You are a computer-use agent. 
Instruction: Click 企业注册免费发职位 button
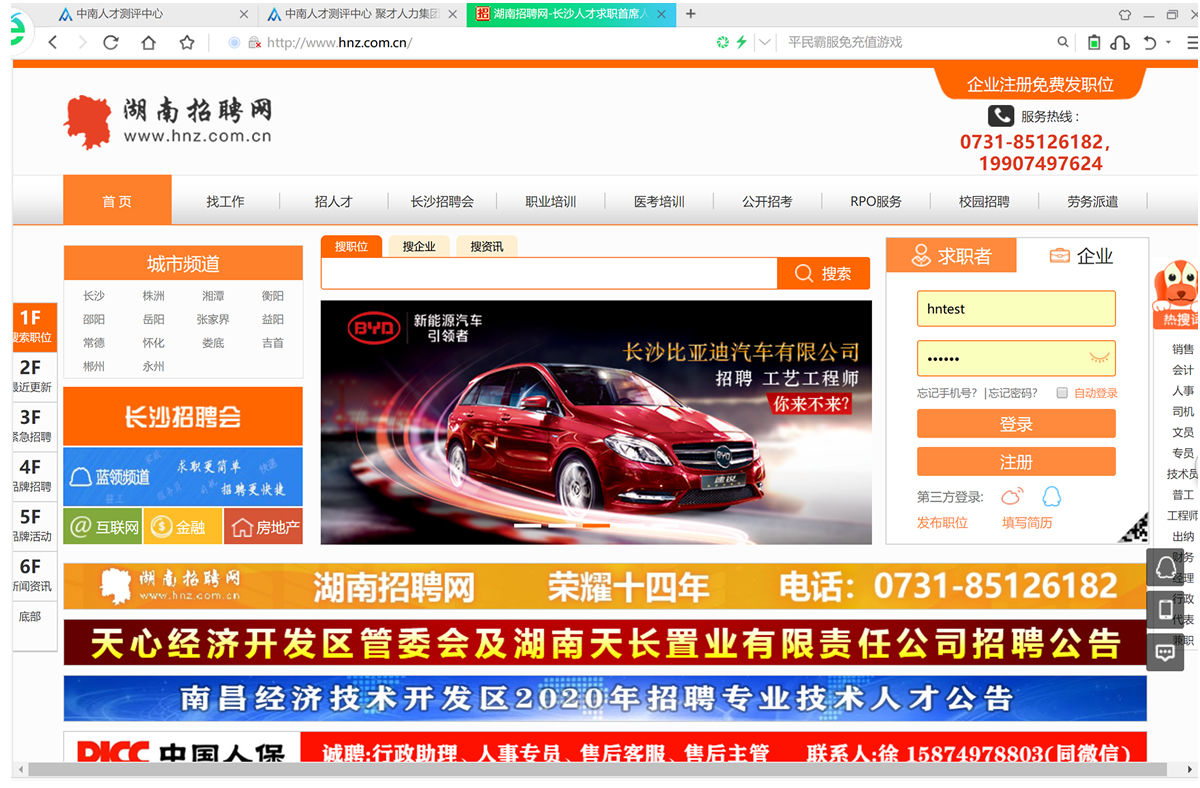1040,84
